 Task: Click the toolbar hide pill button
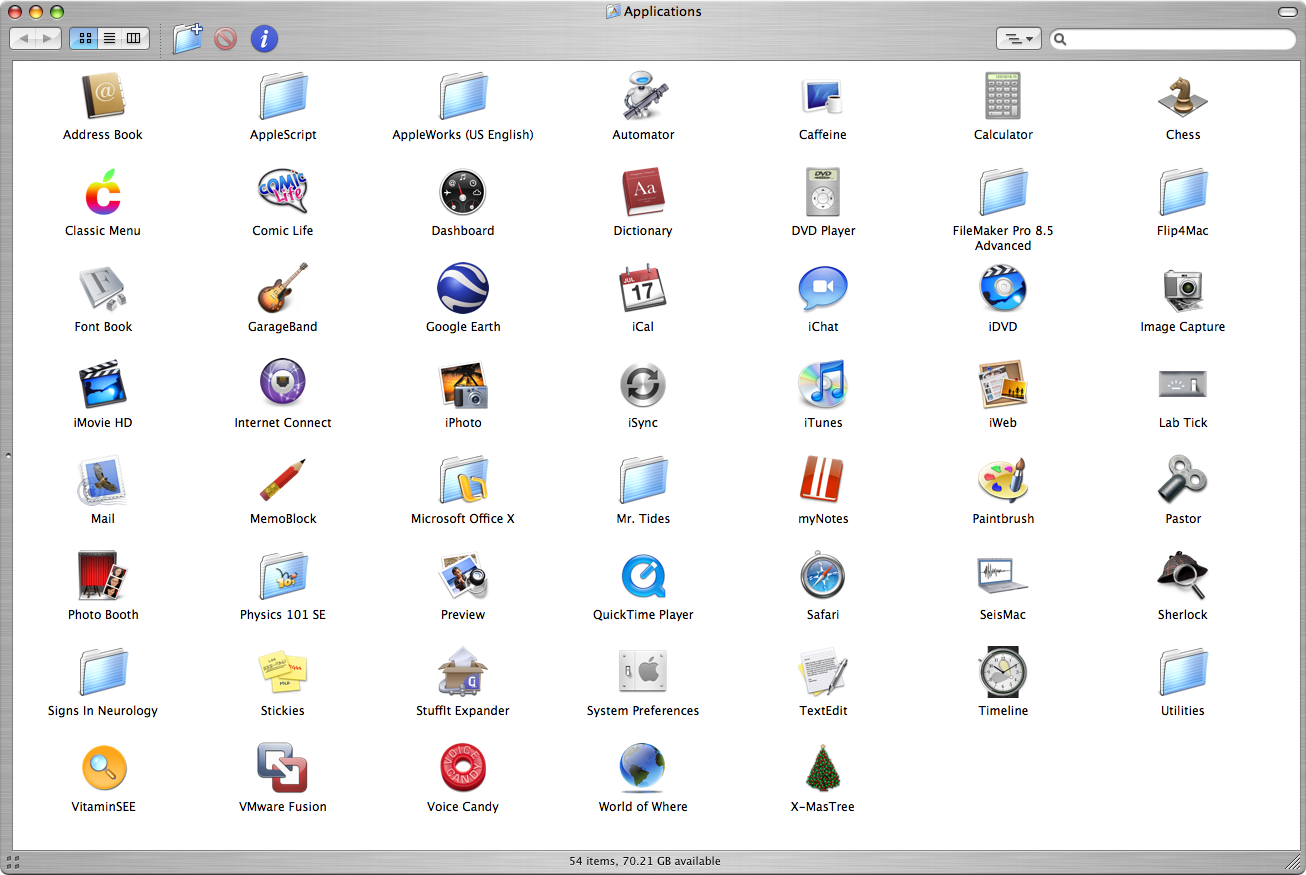pos(1288,11)
